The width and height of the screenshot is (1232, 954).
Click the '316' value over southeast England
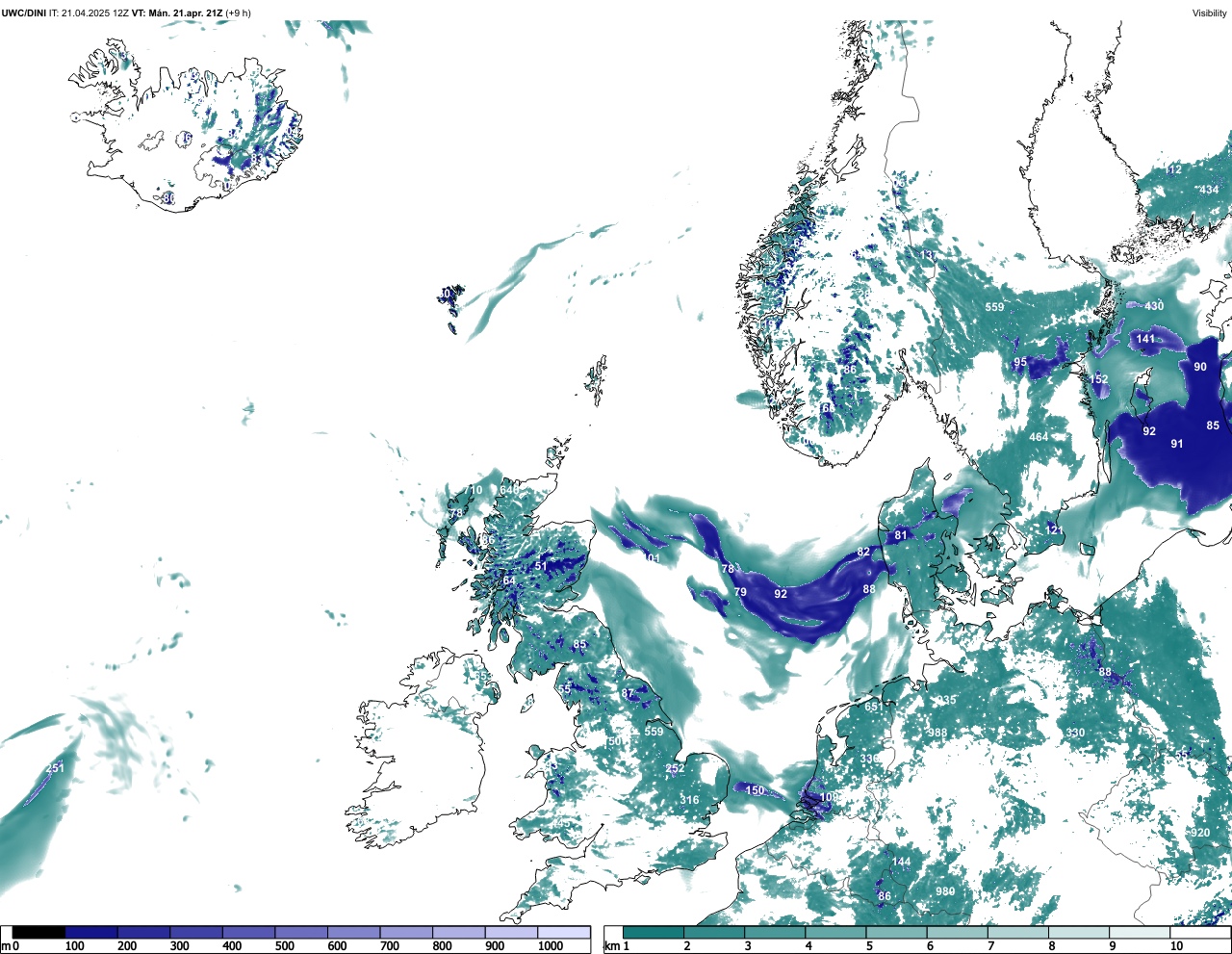(x=689, y=800)
